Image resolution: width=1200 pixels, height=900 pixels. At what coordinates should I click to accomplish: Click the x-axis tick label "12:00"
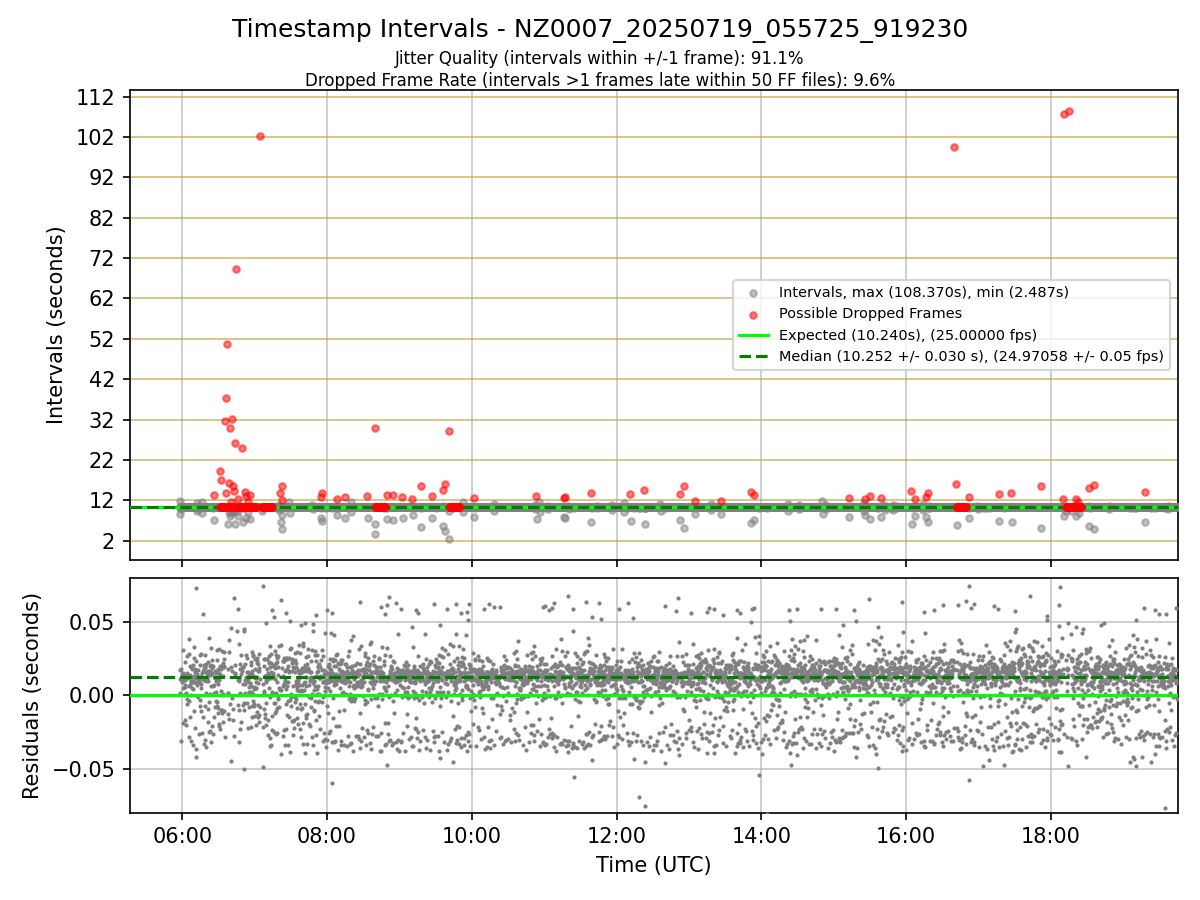[x=616, y=836]
